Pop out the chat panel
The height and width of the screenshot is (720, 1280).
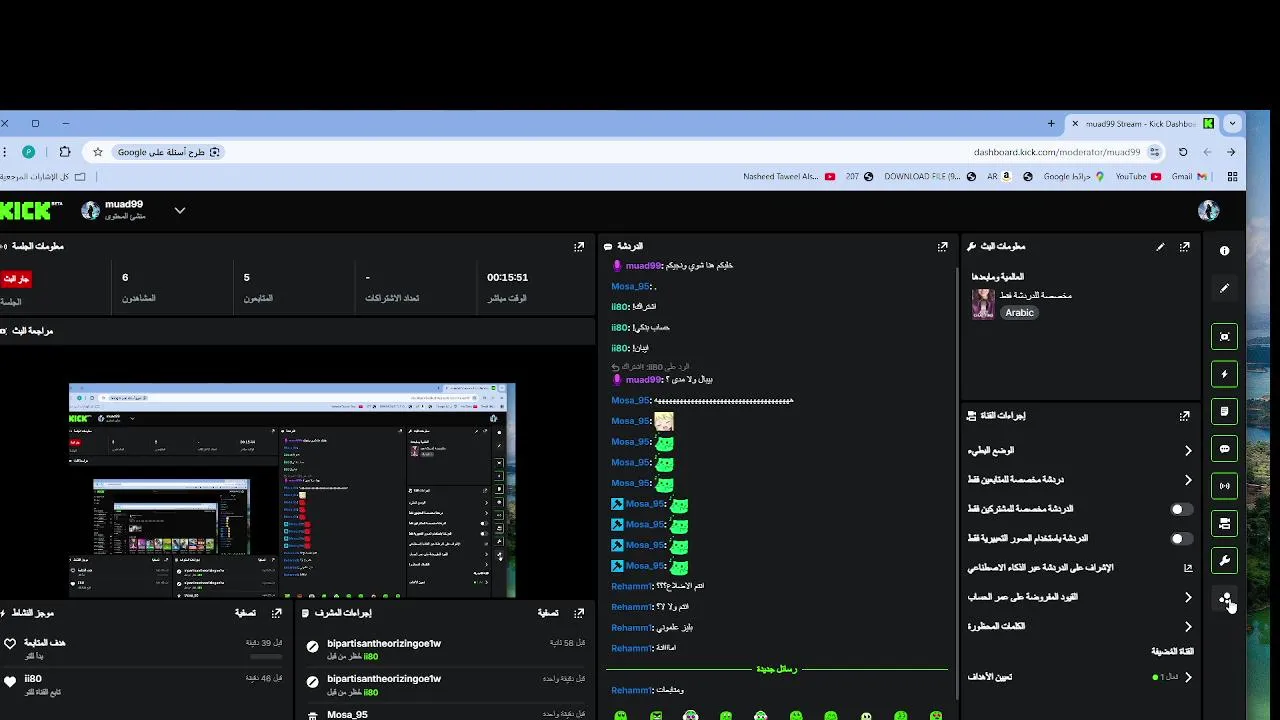pos(942,246)
